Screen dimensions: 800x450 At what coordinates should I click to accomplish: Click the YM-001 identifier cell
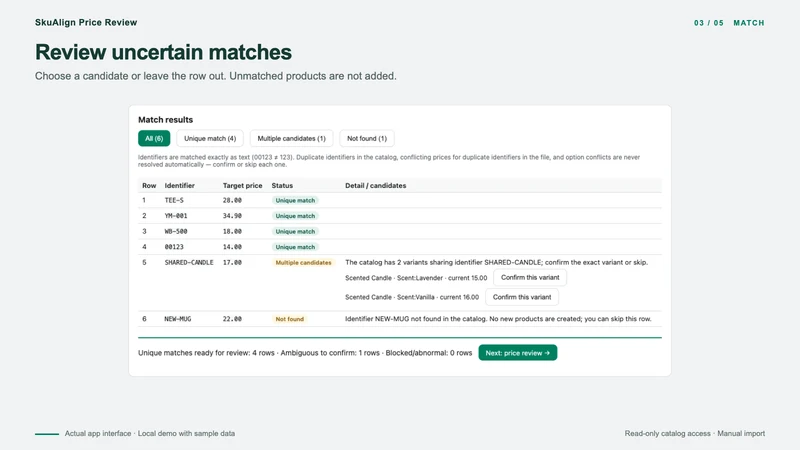176,216
